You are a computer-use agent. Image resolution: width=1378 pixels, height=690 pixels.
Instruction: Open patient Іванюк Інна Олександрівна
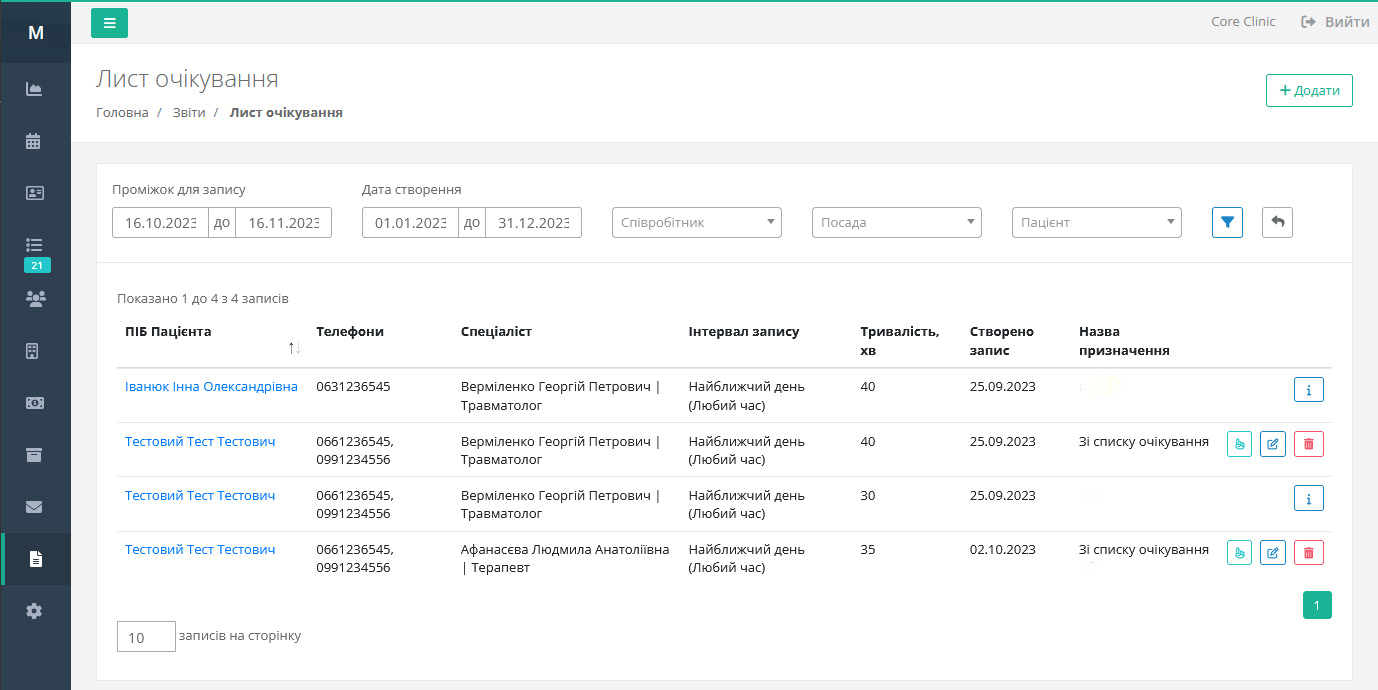211,387
